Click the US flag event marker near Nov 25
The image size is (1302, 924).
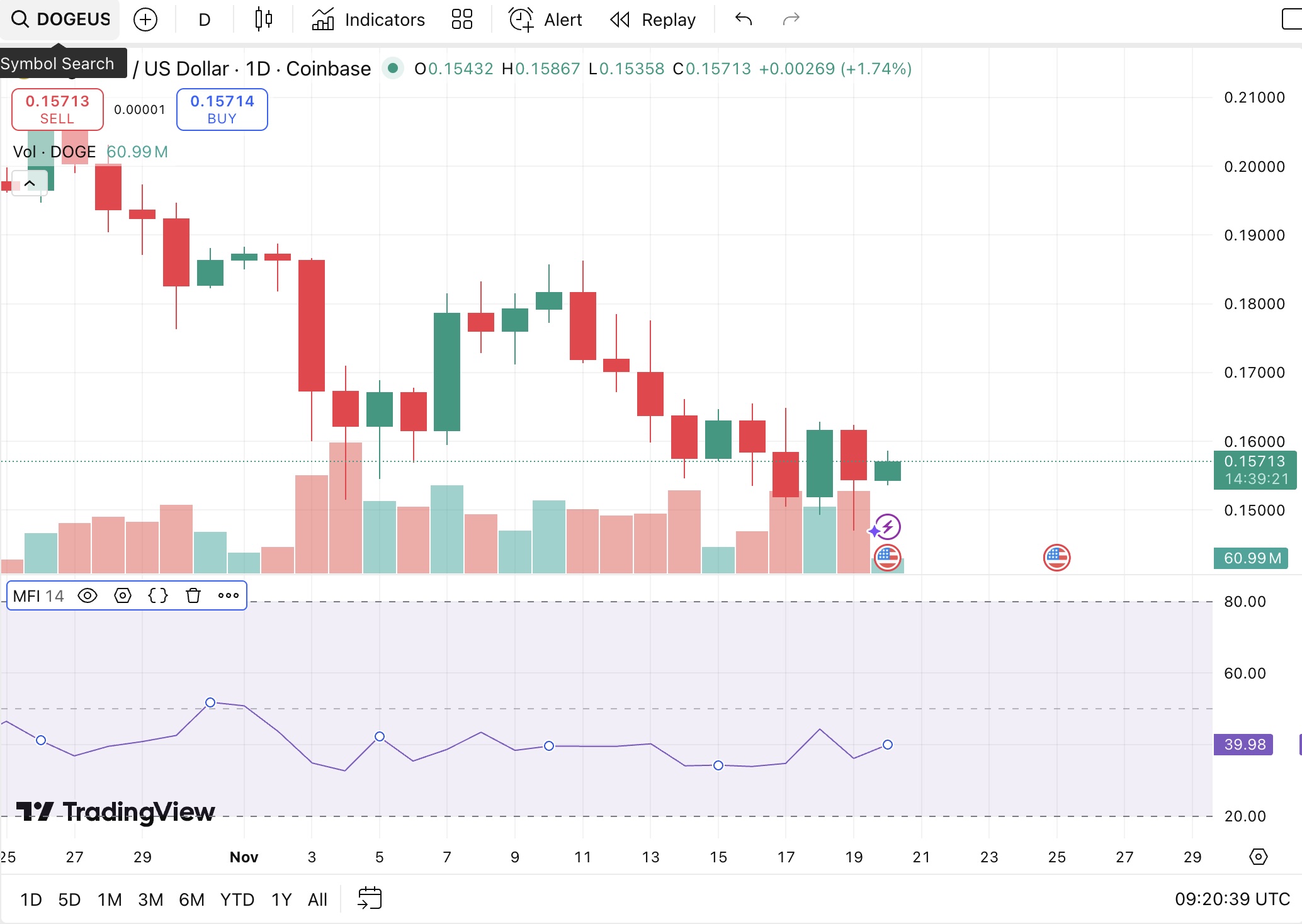(x=1056, y=558)
